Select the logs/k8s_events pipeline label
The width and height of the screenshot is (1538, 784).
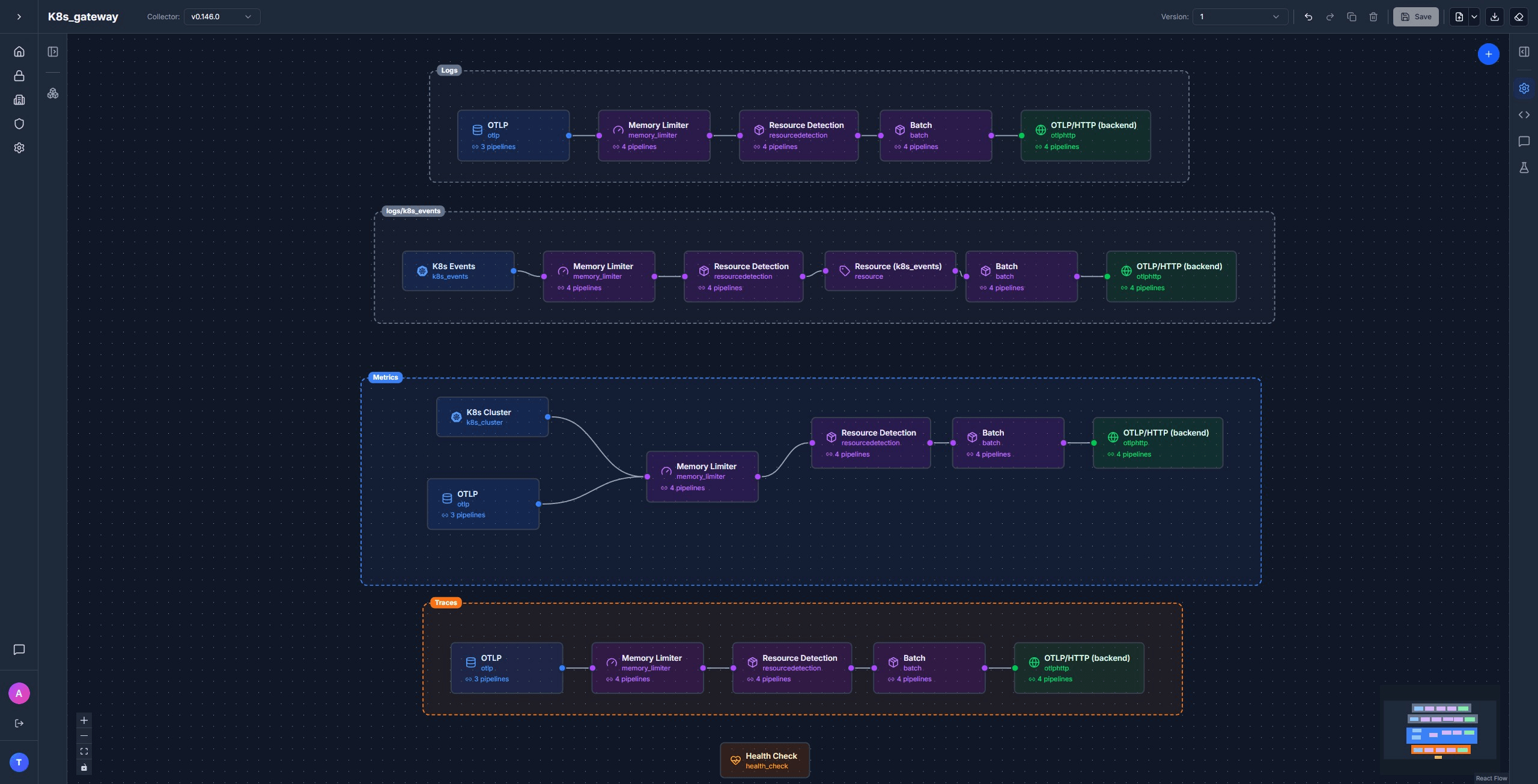(413, 211)
